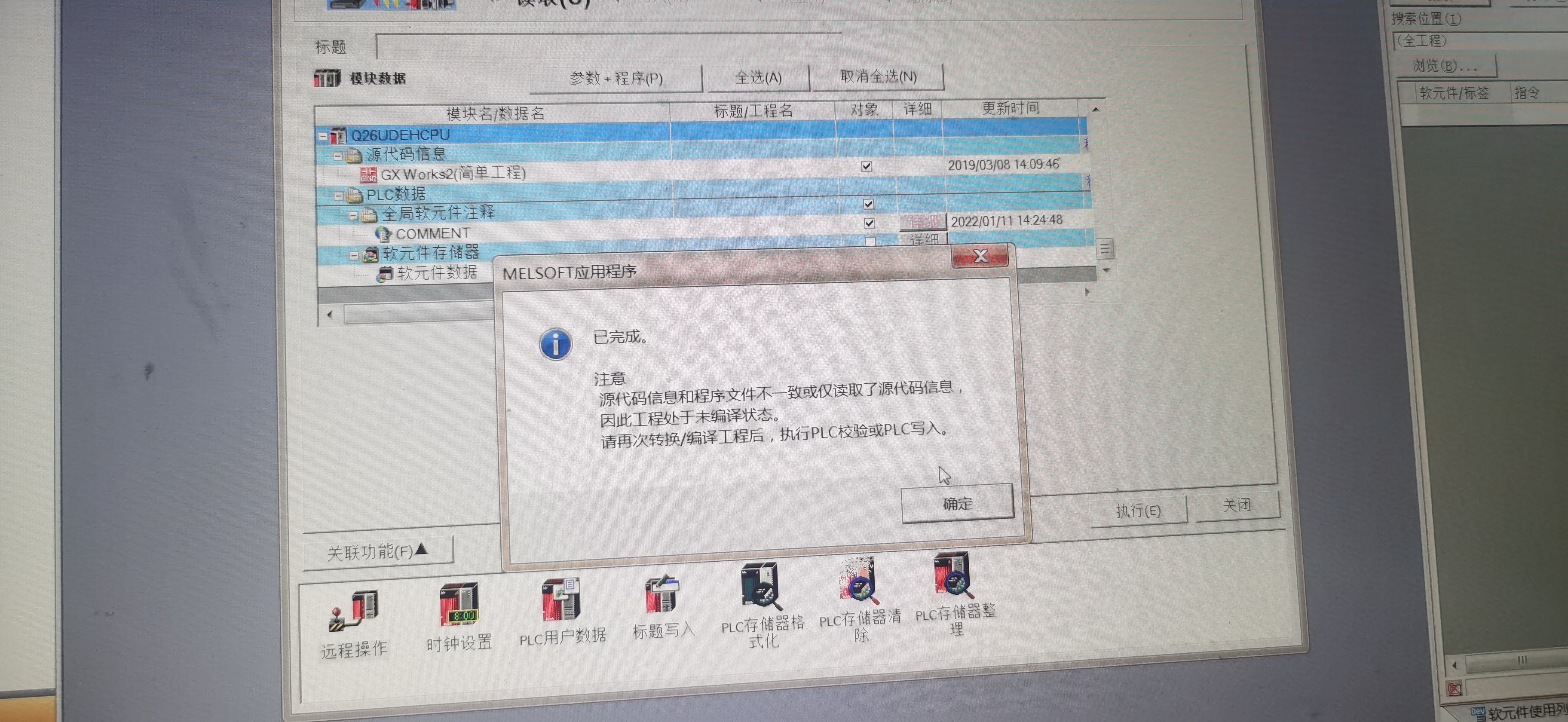Toggle the COMMENT row target checkbox
The height and width of the screenshot is (722, 1568).
[869, 223]
